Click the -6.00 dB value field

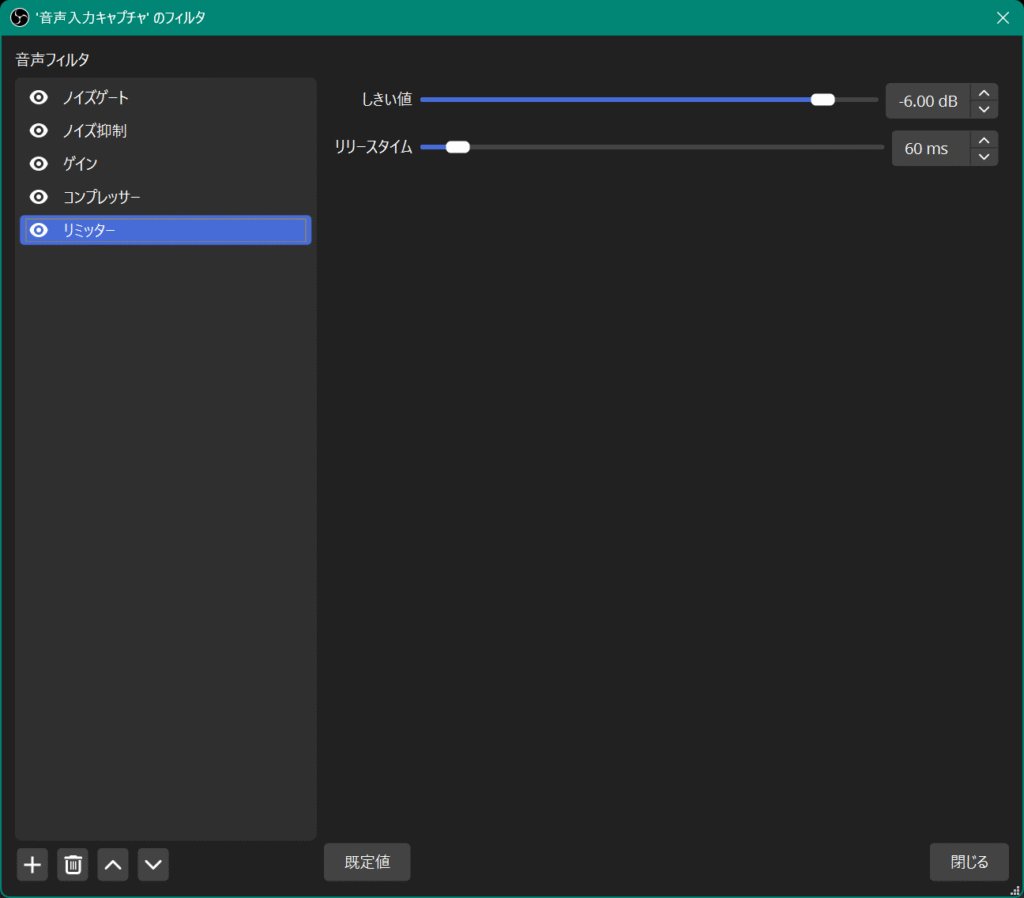pos(928,101)
